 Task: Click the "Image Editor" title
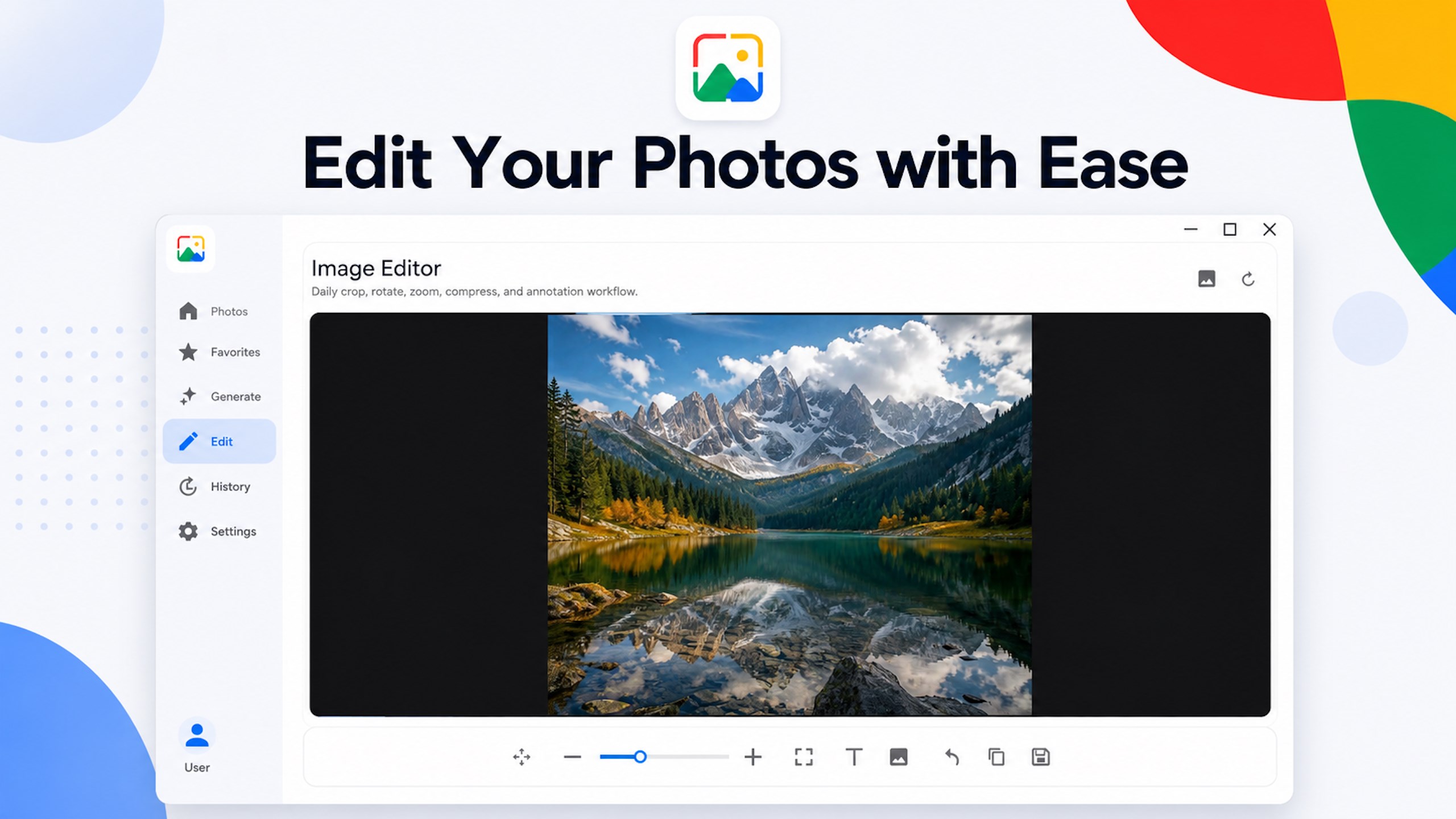376,268
